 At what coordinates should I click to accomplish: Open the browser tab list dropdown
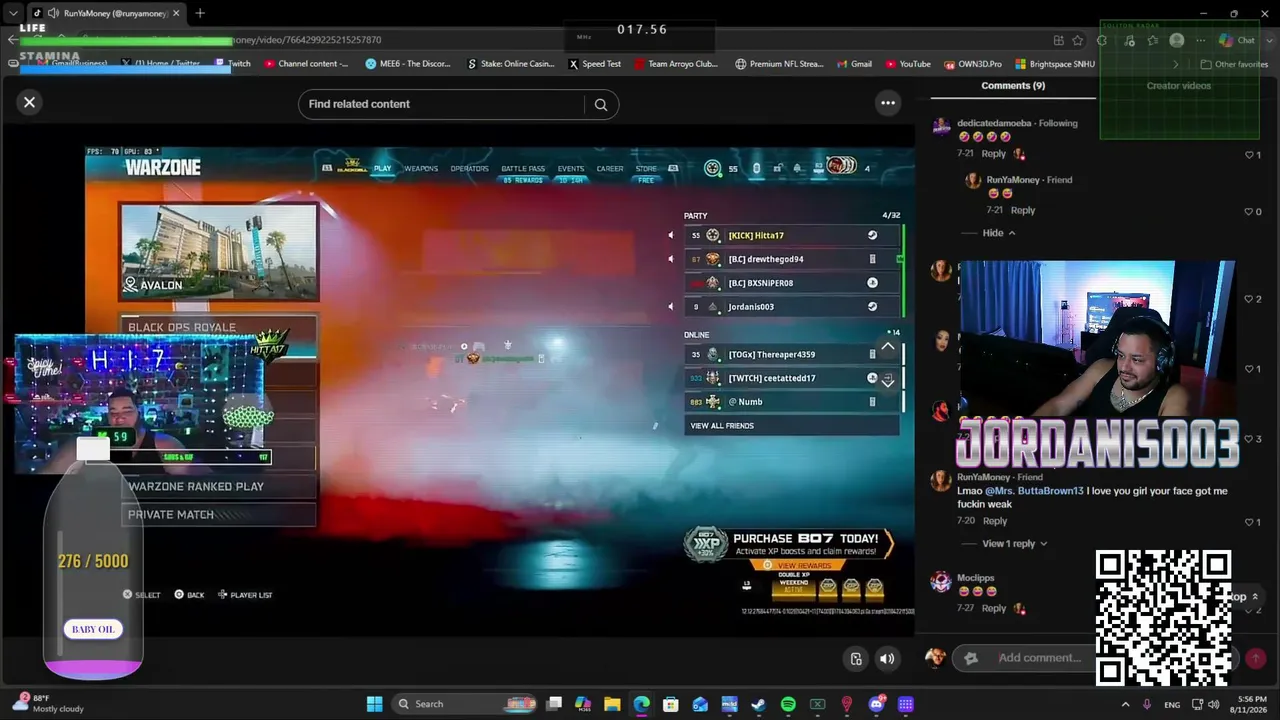pyautogui.click(x=13, y=13)
